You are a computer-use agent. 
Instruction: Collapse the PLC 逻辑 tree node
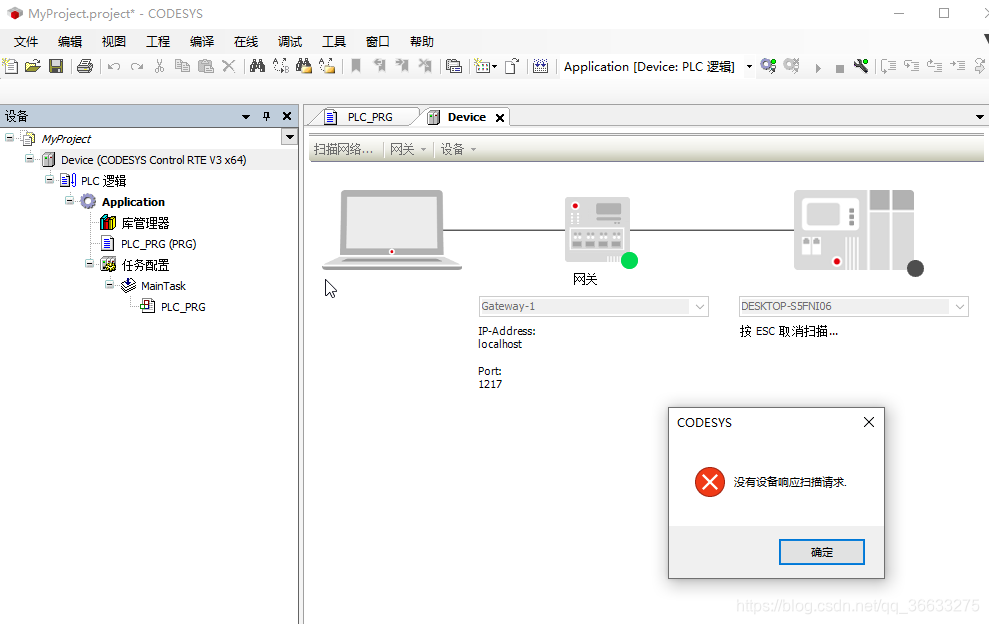point(49,179)
